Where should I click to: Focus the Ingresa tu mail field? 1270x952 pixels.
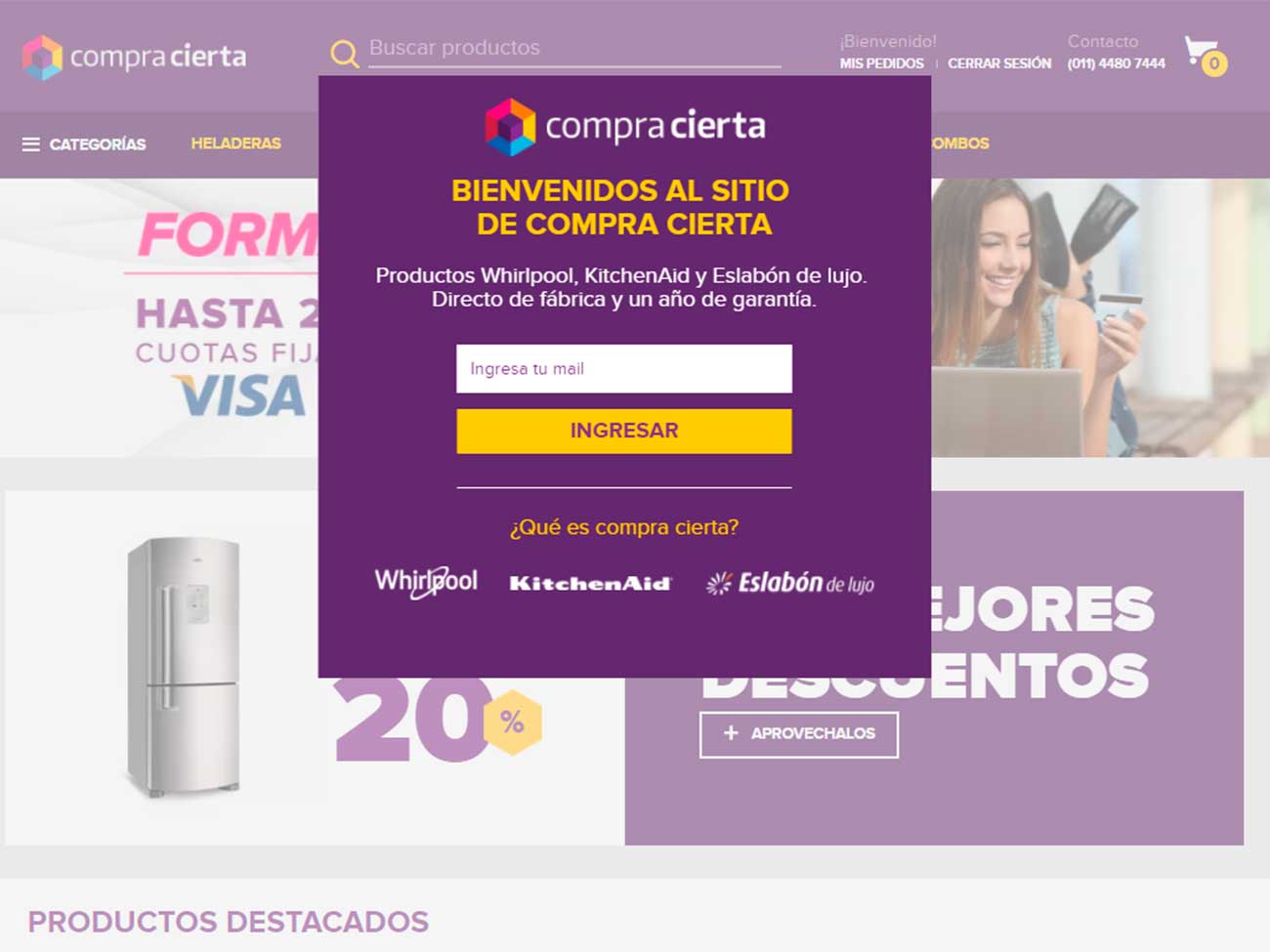point(624,369)
